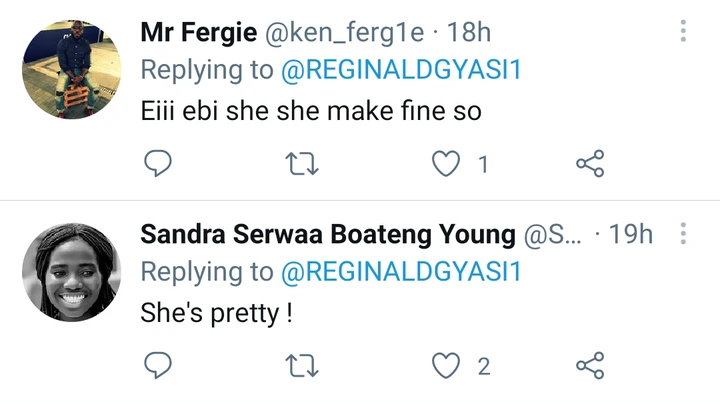This screenshot has height=402, width=720.
Task: Open the @ken_ferg1e handle
Action: click(343, 32)
